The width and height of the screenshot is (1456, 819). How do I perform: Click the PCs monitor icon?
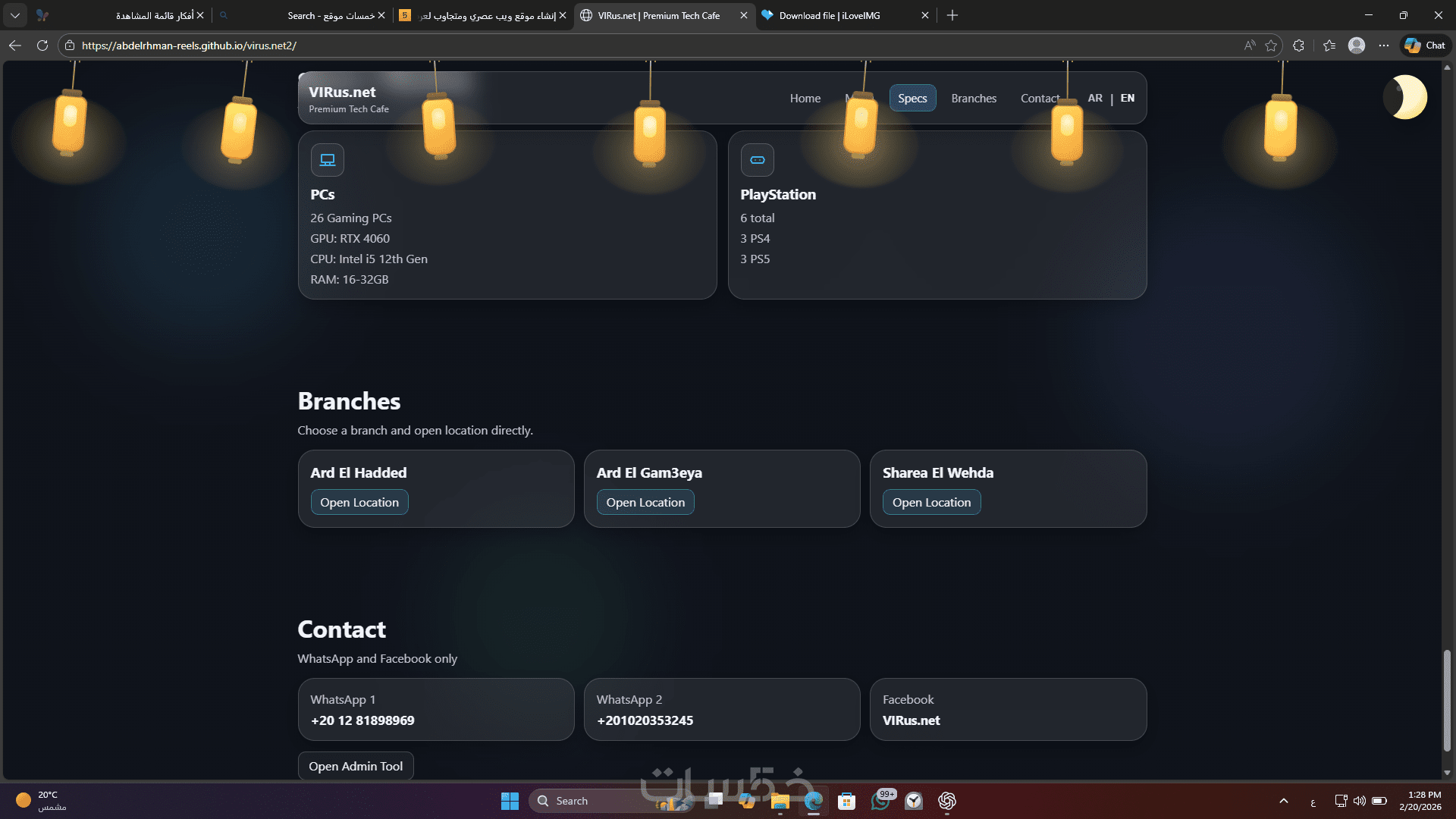(327, 160)
